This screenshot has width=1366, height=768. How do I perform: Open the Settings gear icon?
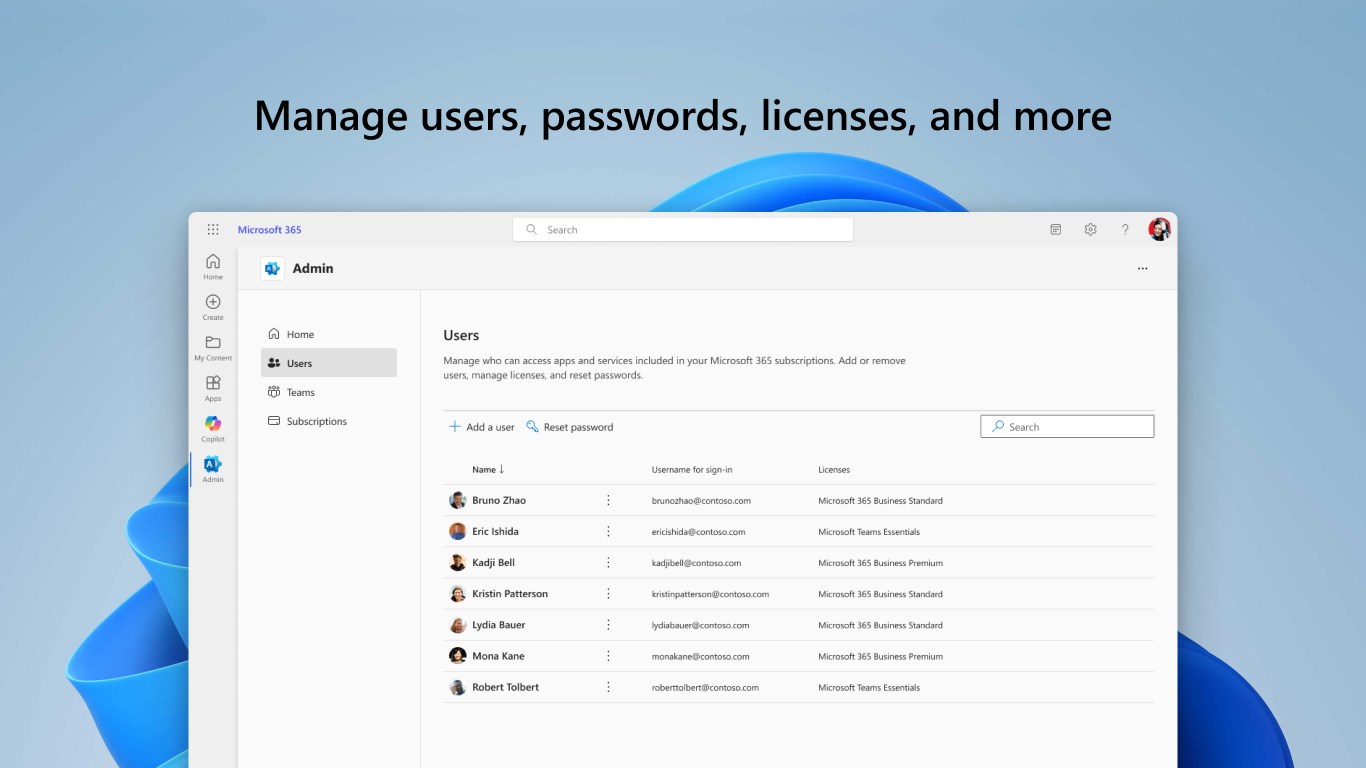coord(1090,230)
